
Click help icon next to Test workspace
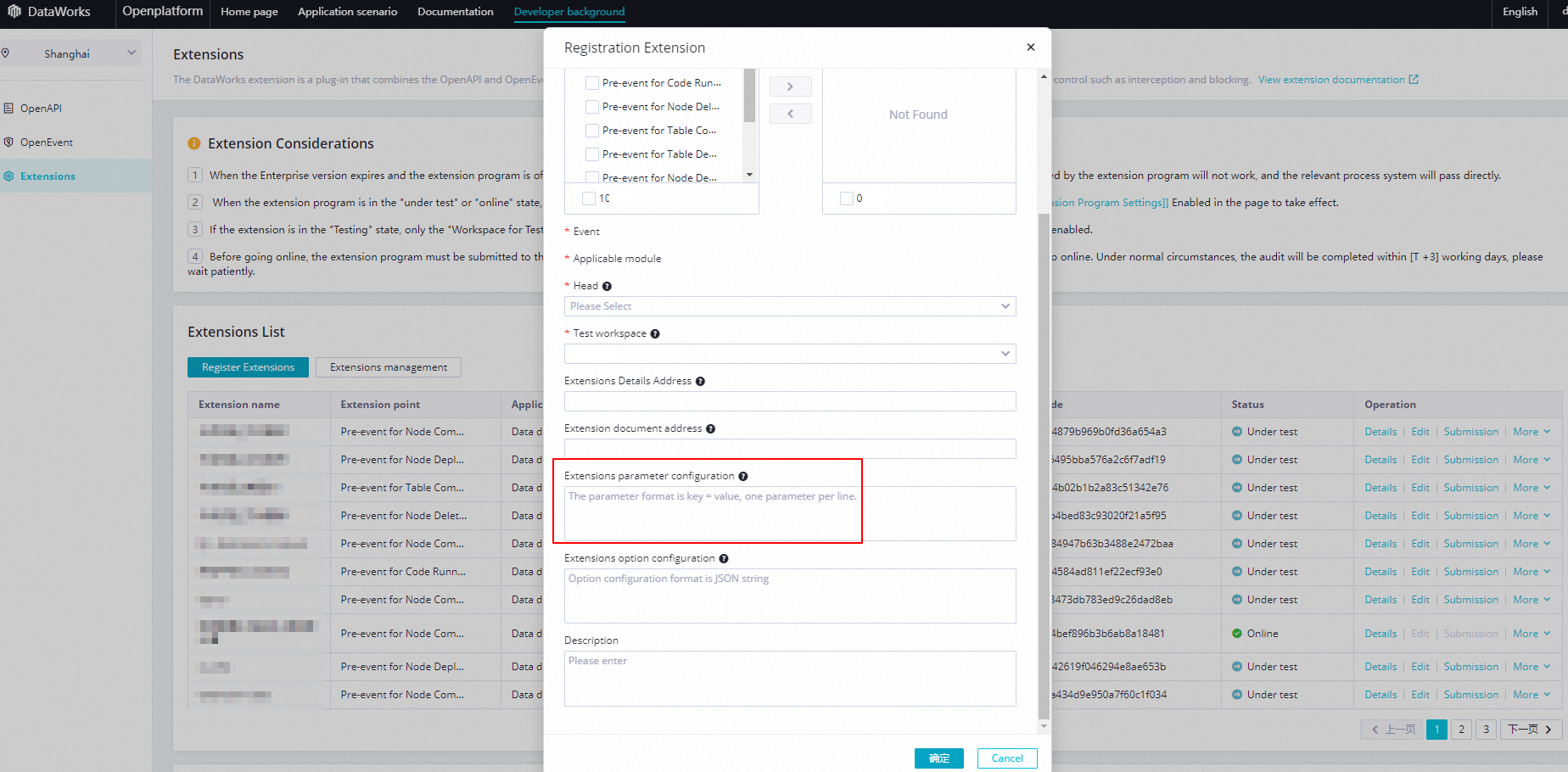655,333
